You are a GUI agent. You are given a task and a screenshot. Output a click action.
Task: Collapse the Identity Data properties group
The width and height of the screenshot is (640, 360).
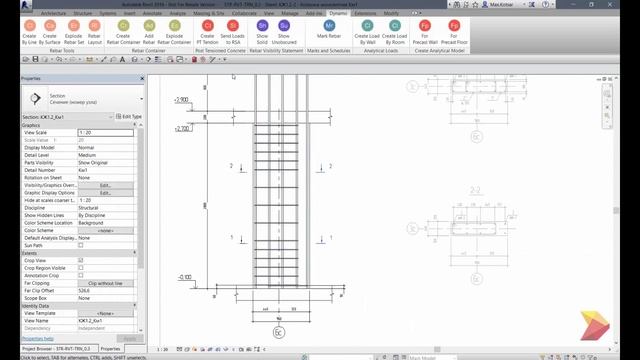(135, 306)
